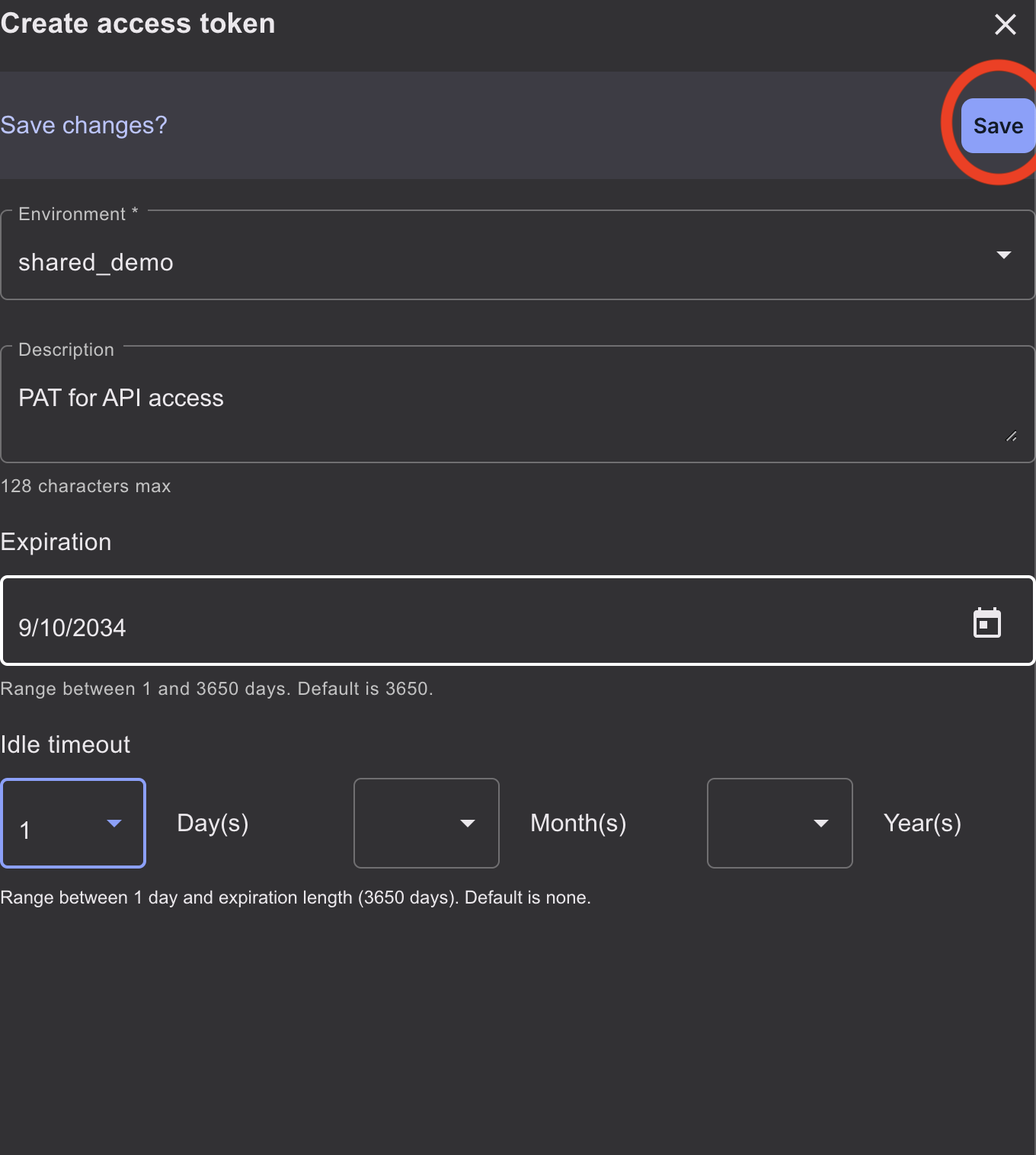Click the Save button
The height and width of the screenshot is (1155, 1036).
[x=998, y=126]
